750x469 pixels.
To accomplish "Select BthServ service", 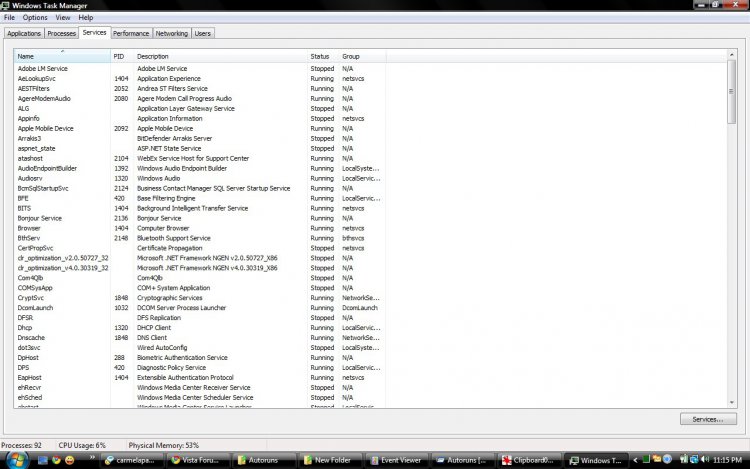I will click(x=29, y=238).
